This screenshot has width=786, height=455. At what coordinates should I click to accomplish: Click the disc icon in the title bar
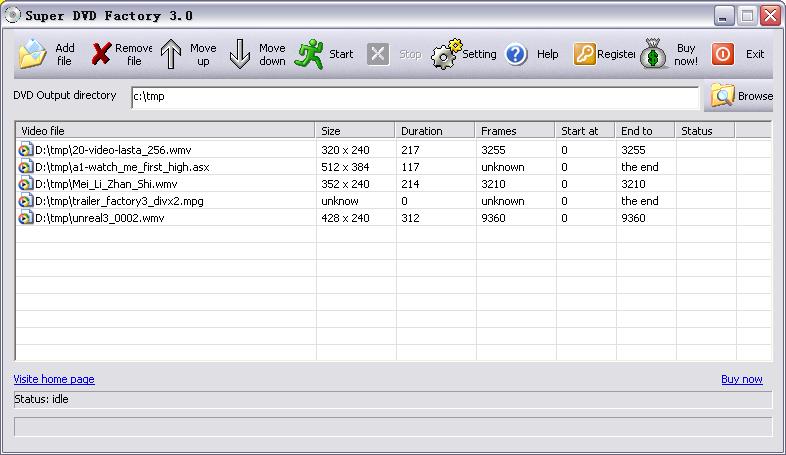(x=12, y=15)
